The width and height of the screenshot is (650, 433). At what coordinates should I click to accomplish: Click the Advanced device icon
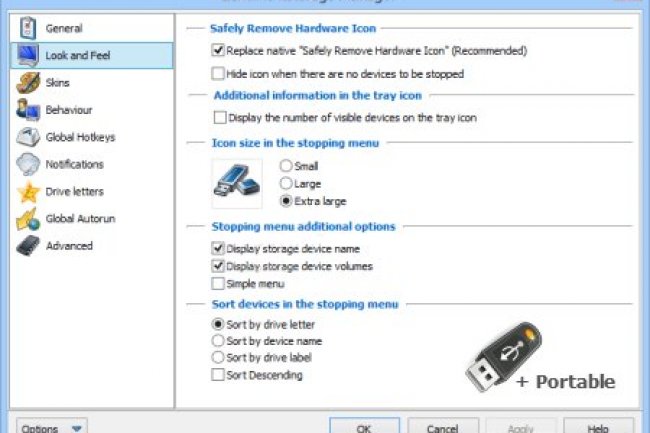28,245
